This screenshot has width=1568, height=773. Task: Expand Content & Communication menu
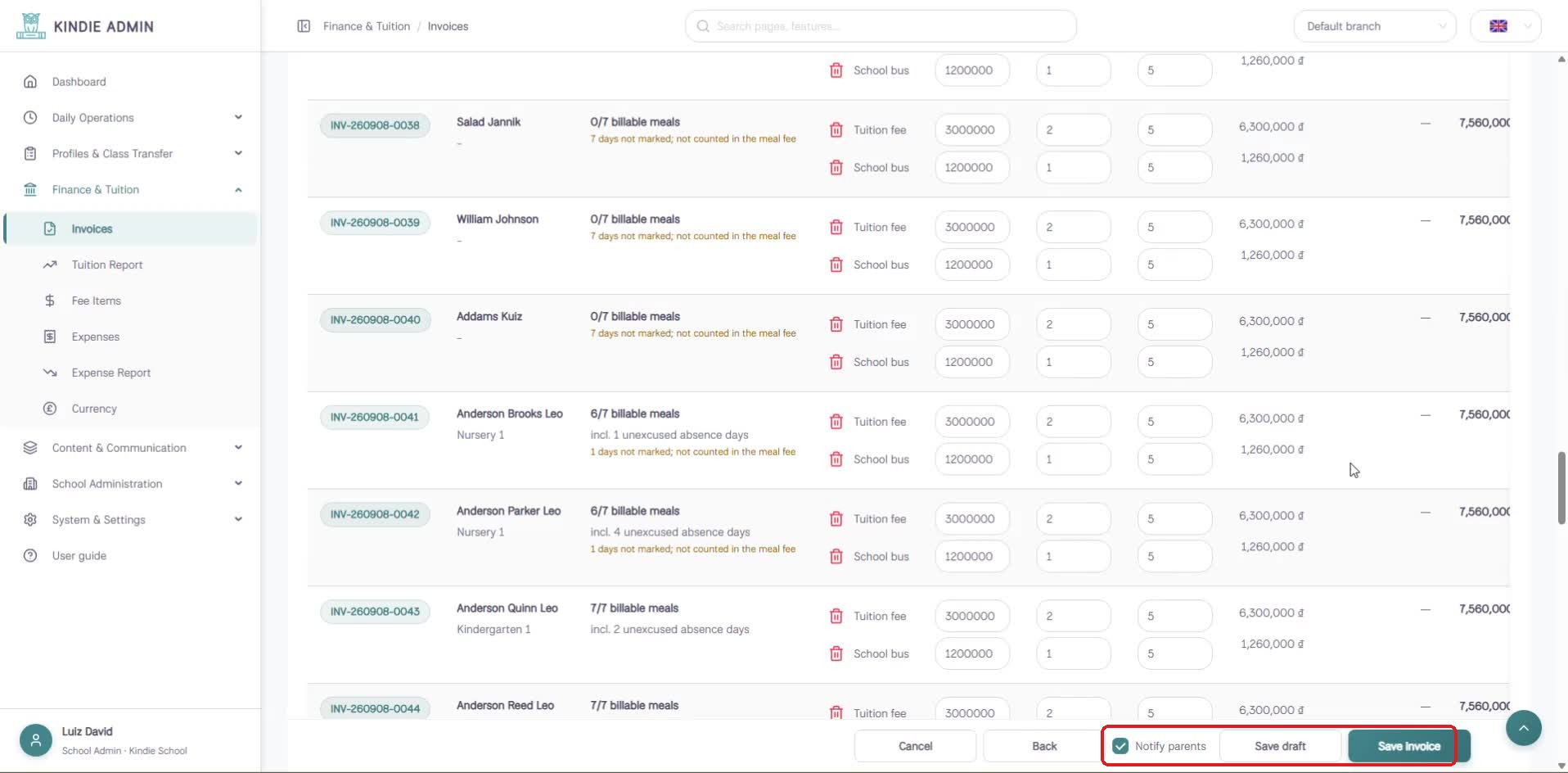coord(130,447)
